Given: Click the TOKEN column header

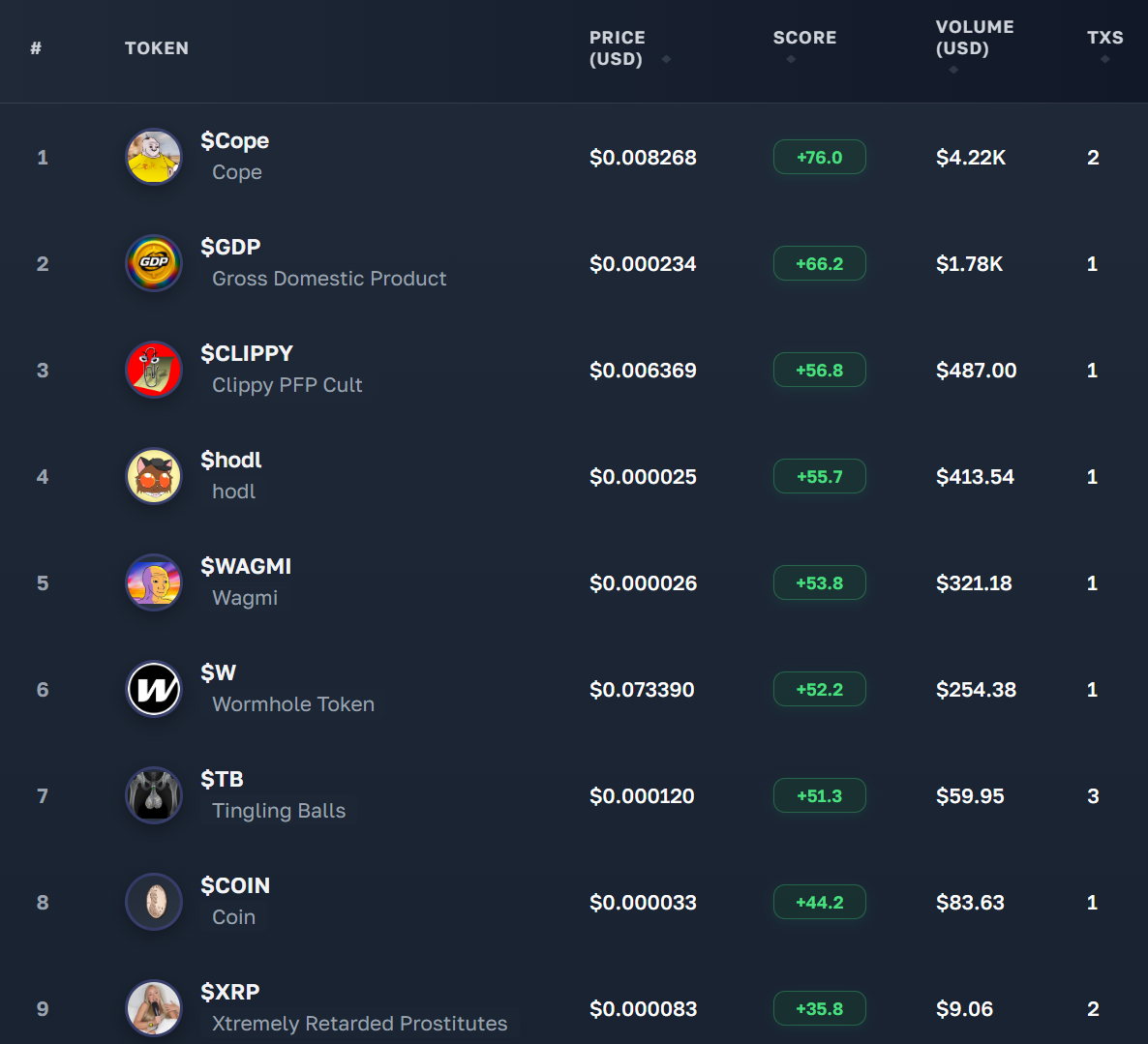Looking at the screenshot, I should point(157,48).
